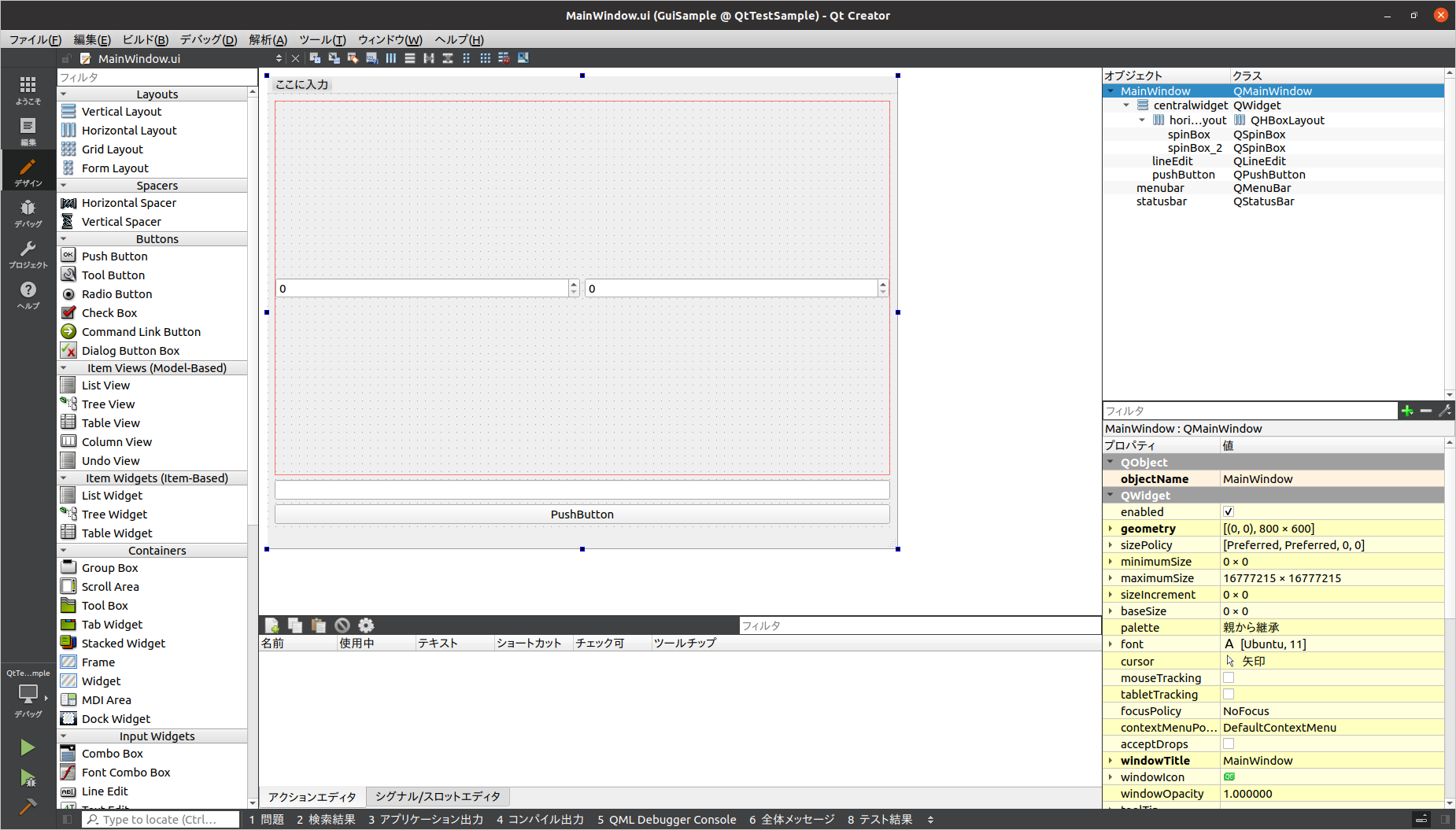Click the PushButton on the form
Screen dimensions: 1456x830
582,515
